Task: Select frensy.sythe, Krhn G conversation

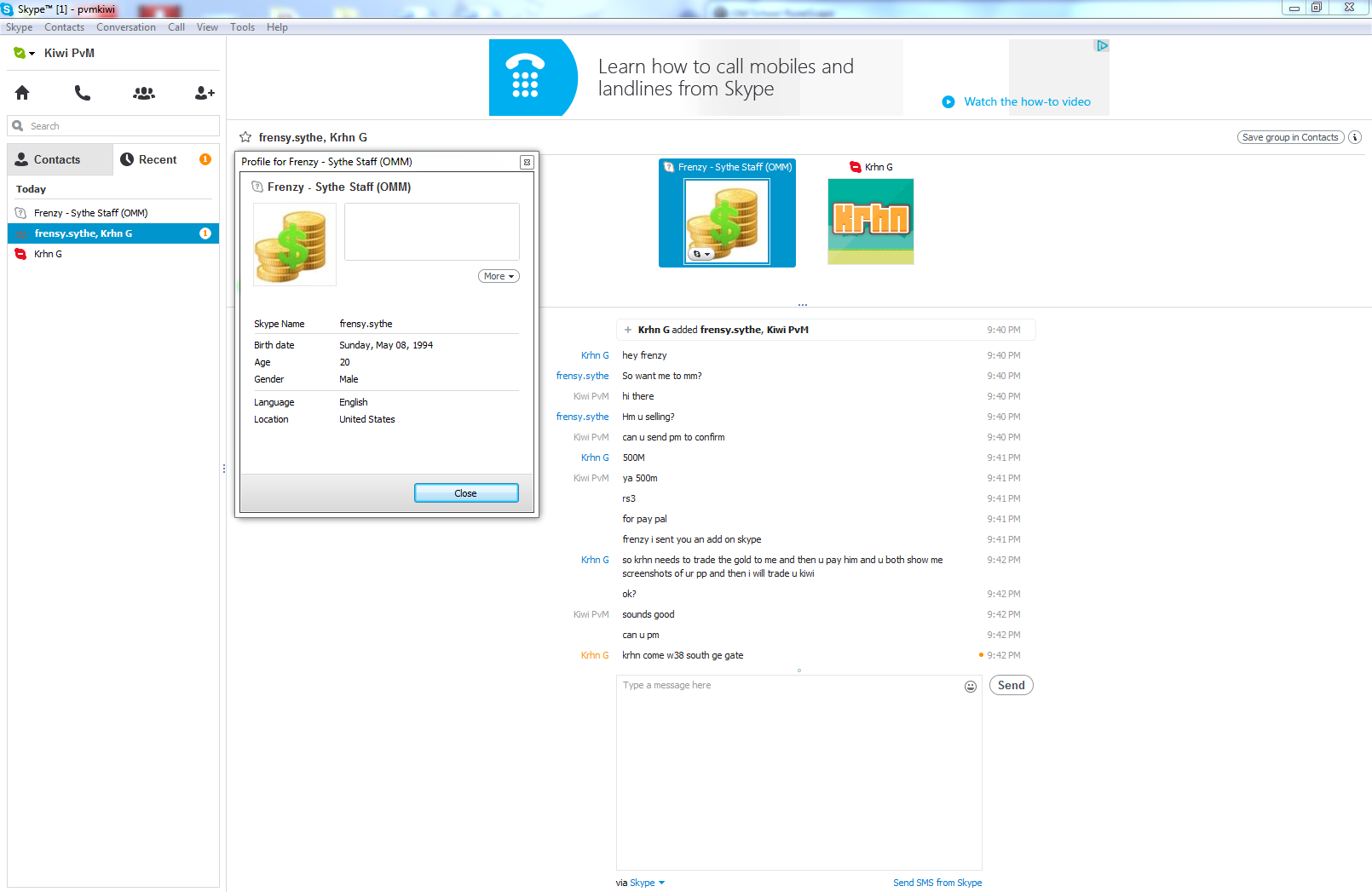Action: pos(113,233)
